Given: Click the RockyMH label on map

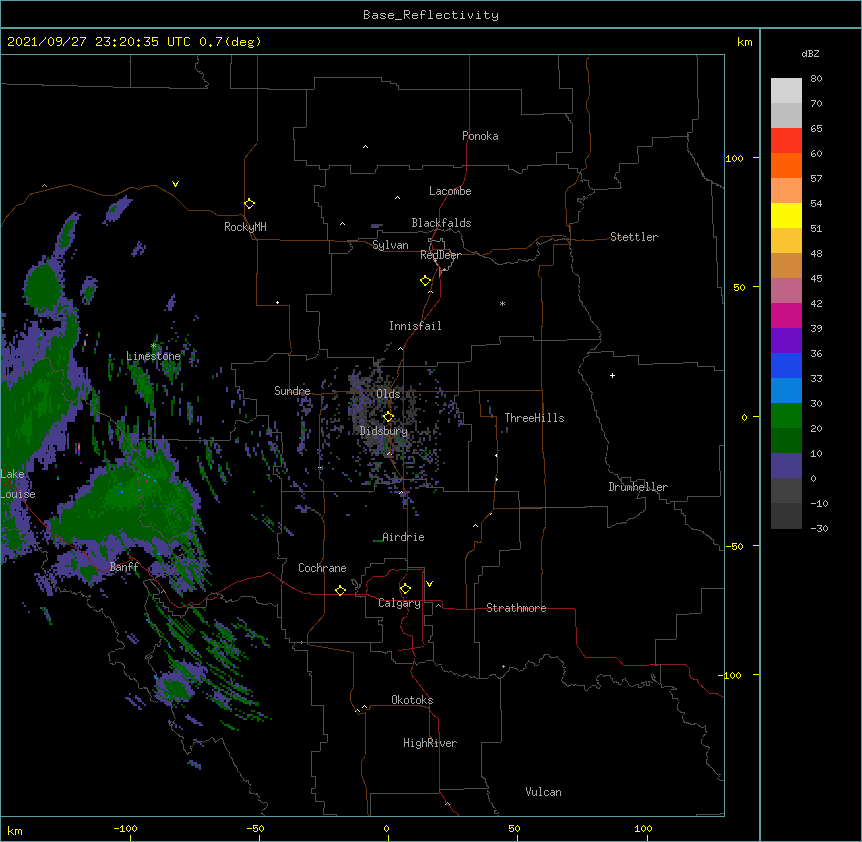Looking at the screenshot, I should click(245, 227).
